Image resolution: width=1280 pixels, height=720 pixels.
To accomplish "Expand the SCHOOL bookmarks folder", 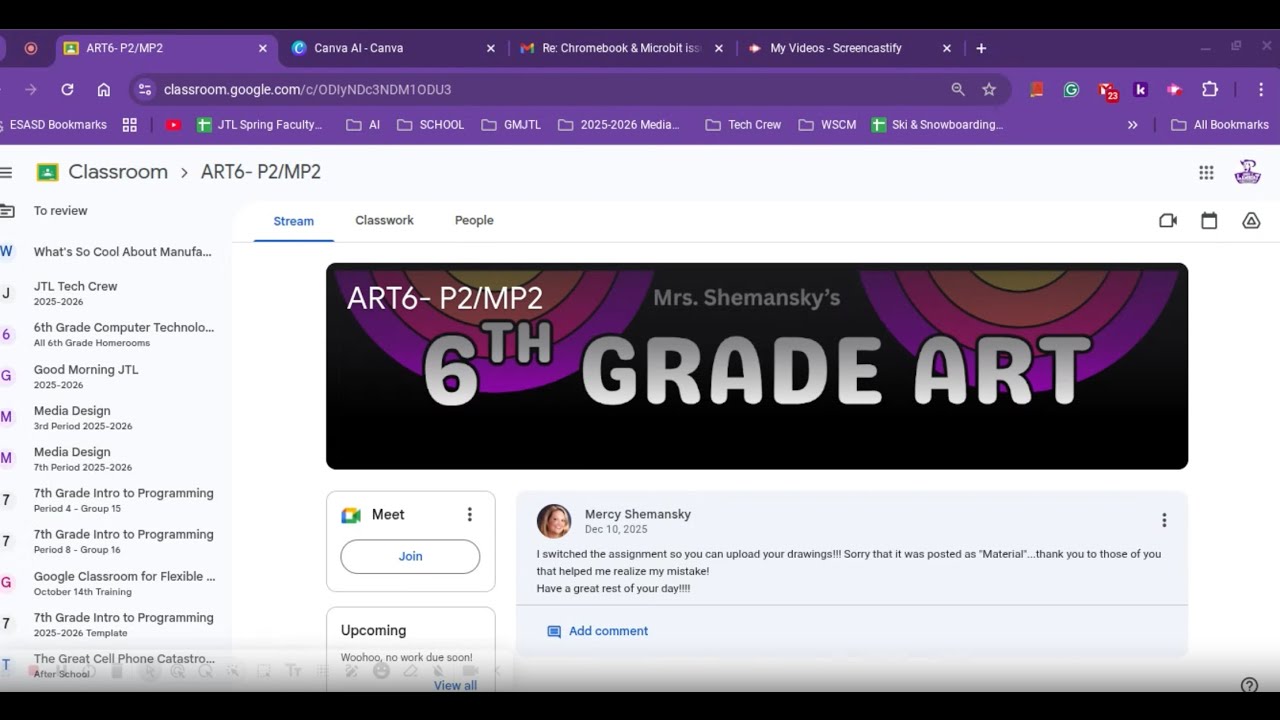I will pos(431,125).
